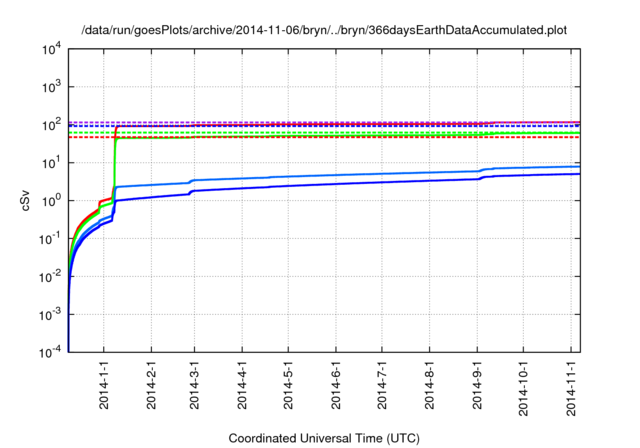Click the 10^-2 y-axis tick label

click(x=51, y=277)
